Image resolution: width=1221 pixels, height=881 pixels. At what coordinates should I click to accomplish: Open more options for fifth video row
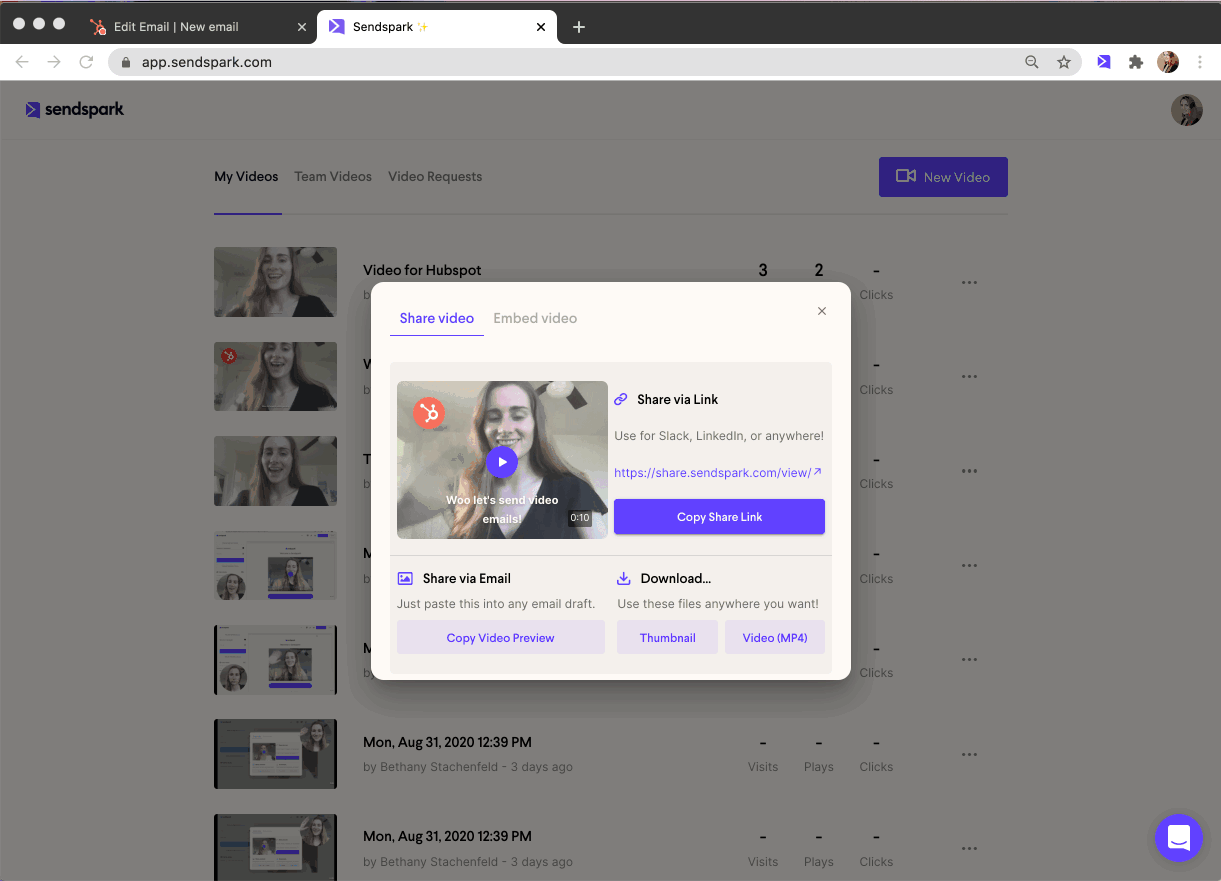point(969,660)
